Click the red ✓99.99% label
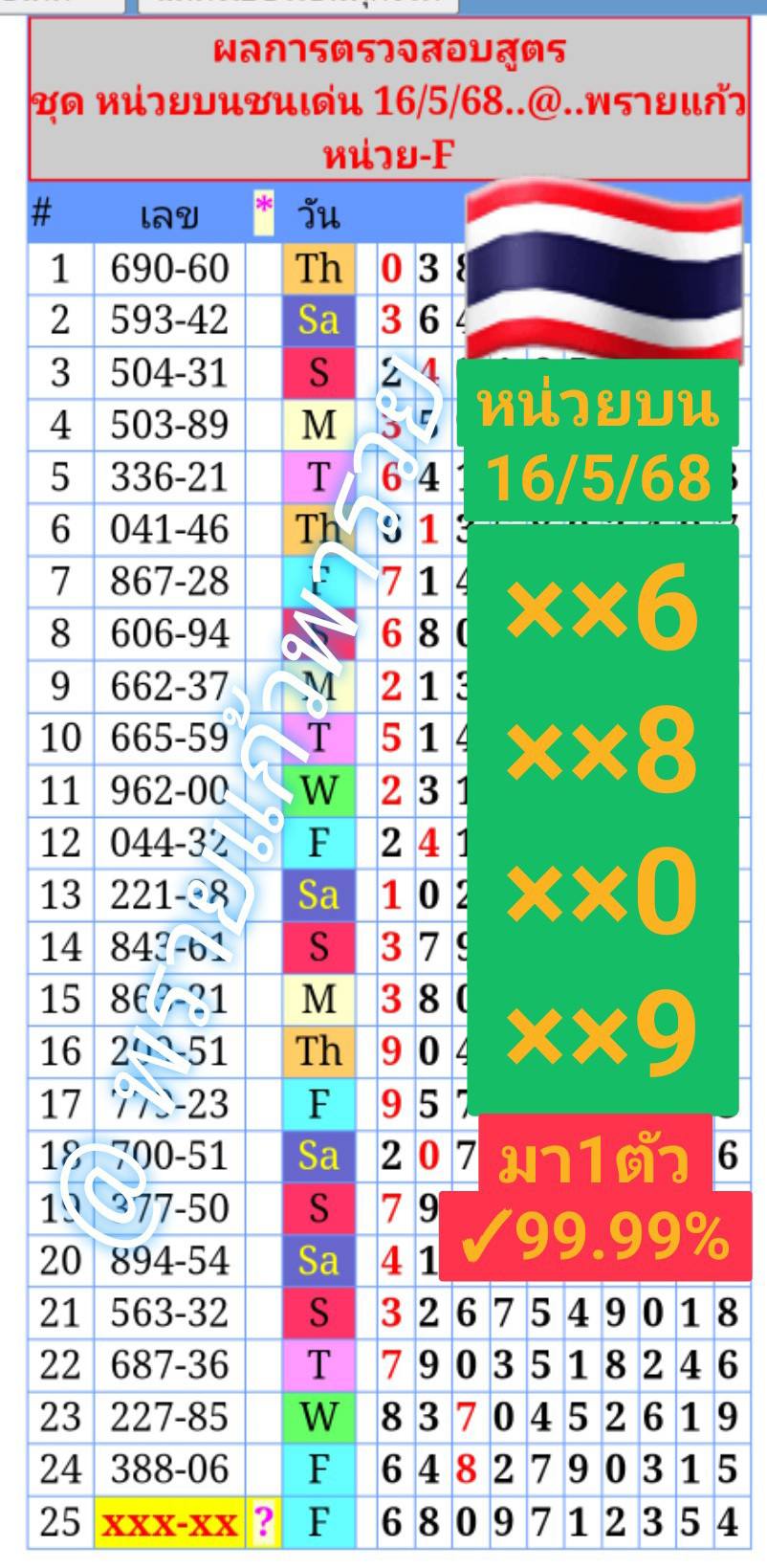The width and height of the screenshot is (767, 1568). click(595, 1239)
